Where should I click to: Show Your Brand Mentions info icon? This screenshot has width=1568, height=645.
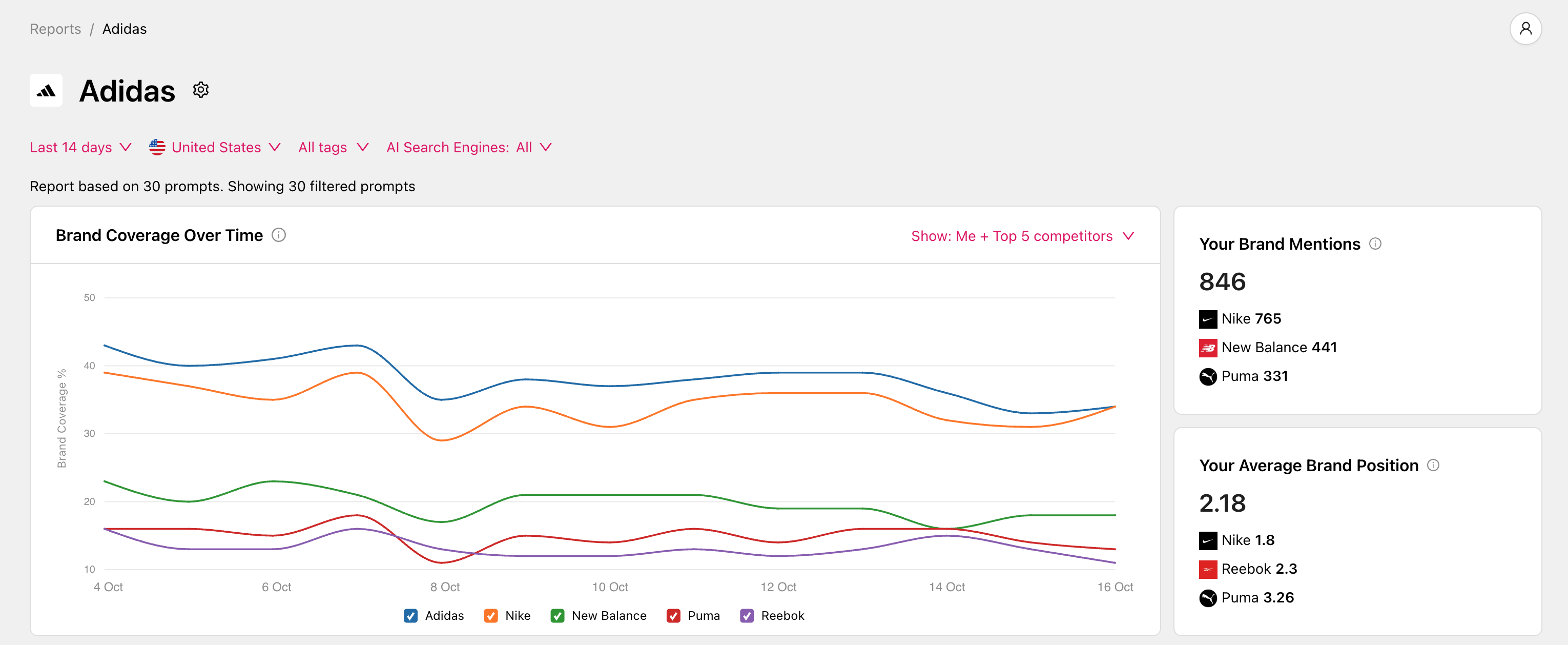click(x=1375, y=244)
